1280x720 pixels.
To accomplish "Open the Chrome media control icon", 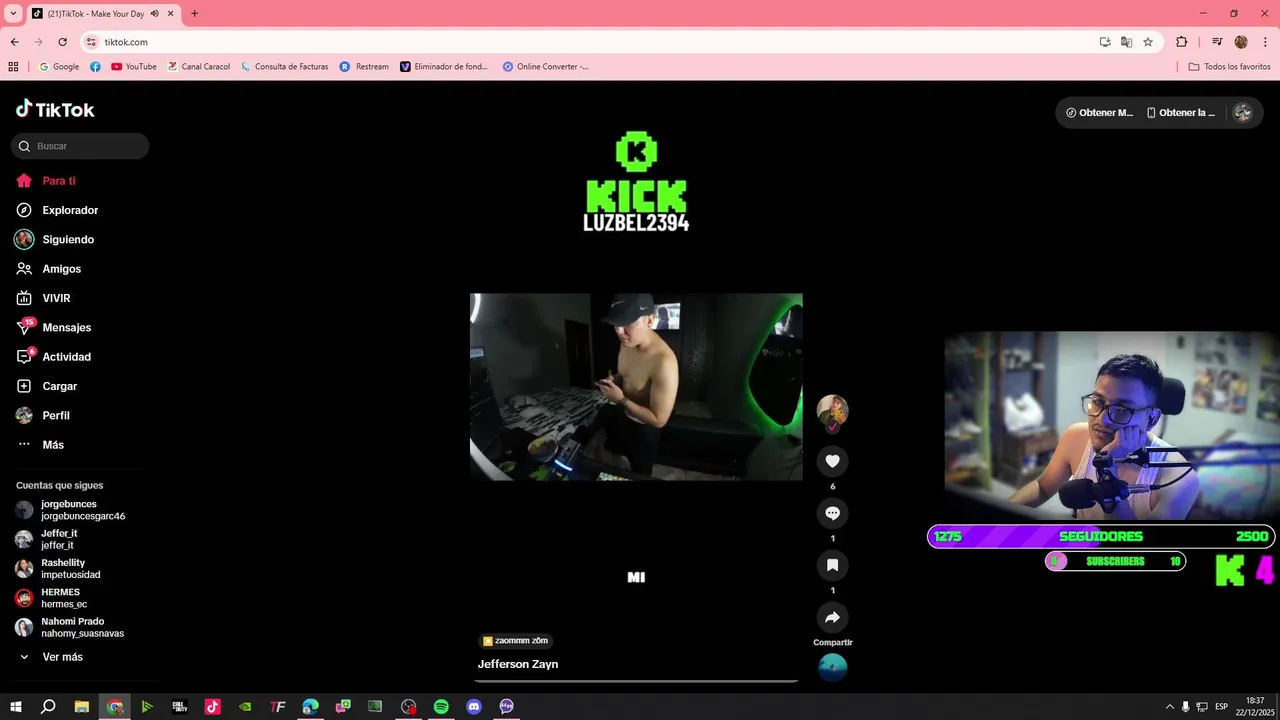I will click(1217, 42).
